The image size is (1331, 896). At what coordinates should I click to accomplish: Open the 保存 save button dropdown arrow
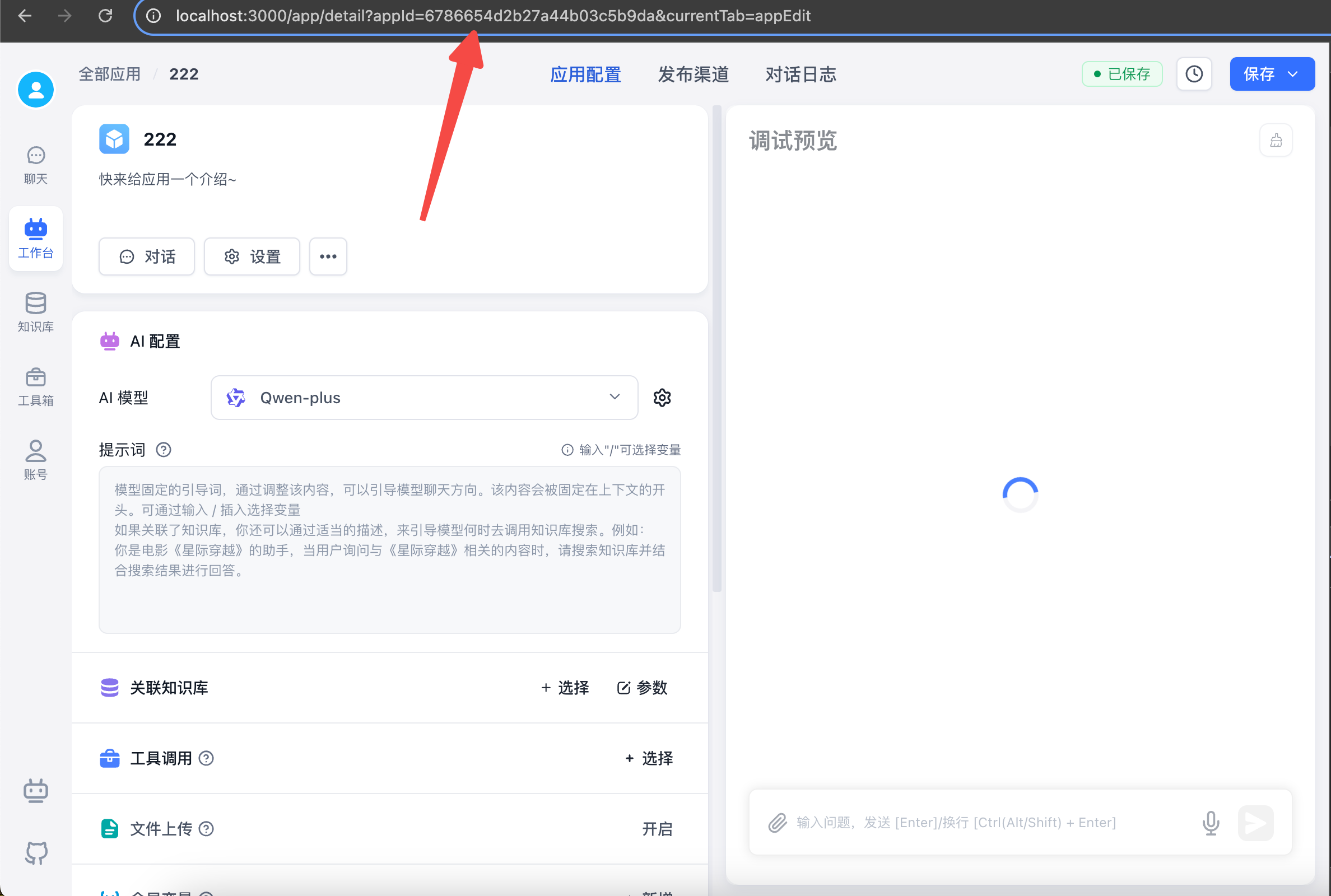point(1293,74)
